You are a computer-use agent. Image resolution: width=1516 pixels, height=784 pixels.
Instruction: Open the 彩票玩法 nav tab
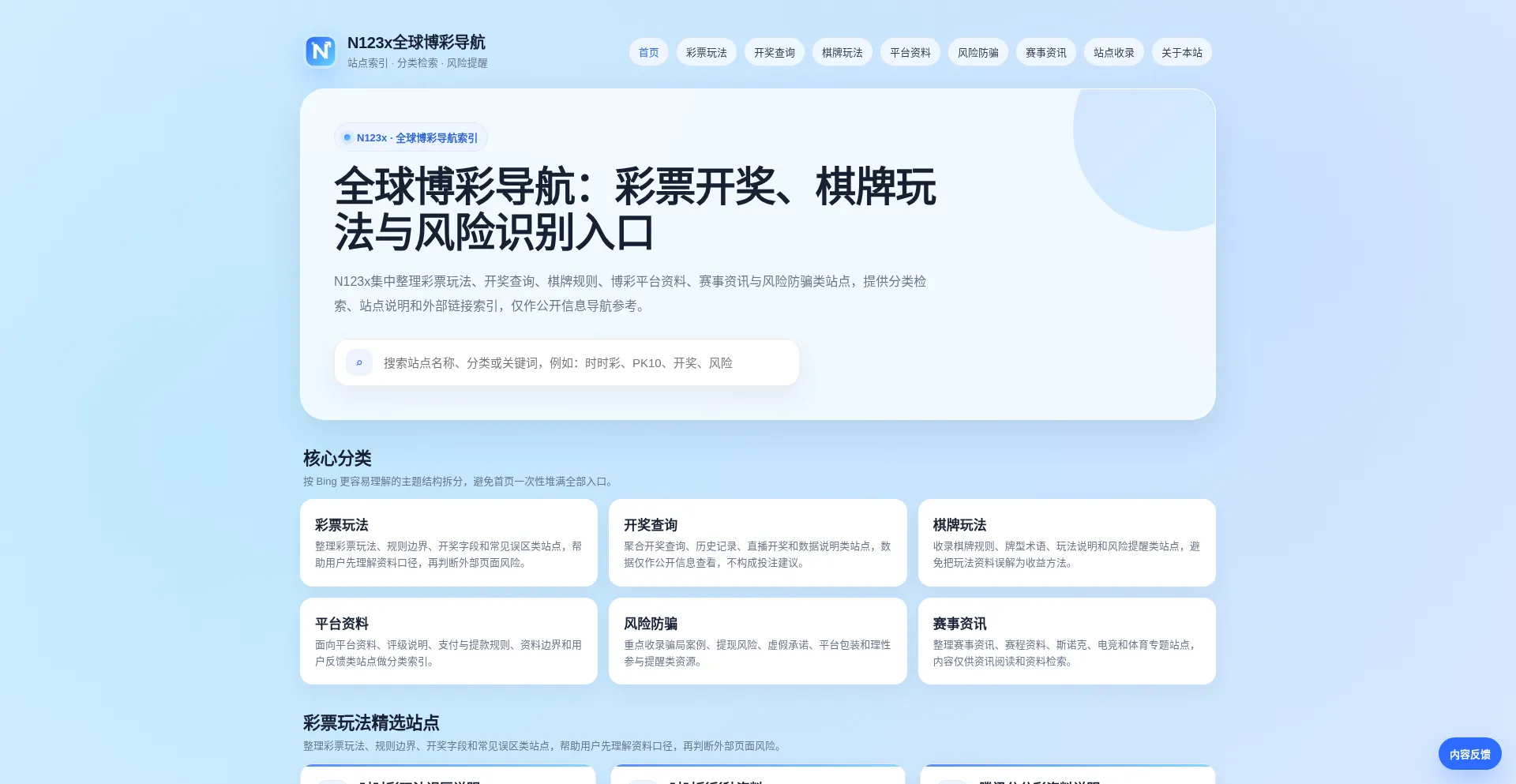(707, 52)
